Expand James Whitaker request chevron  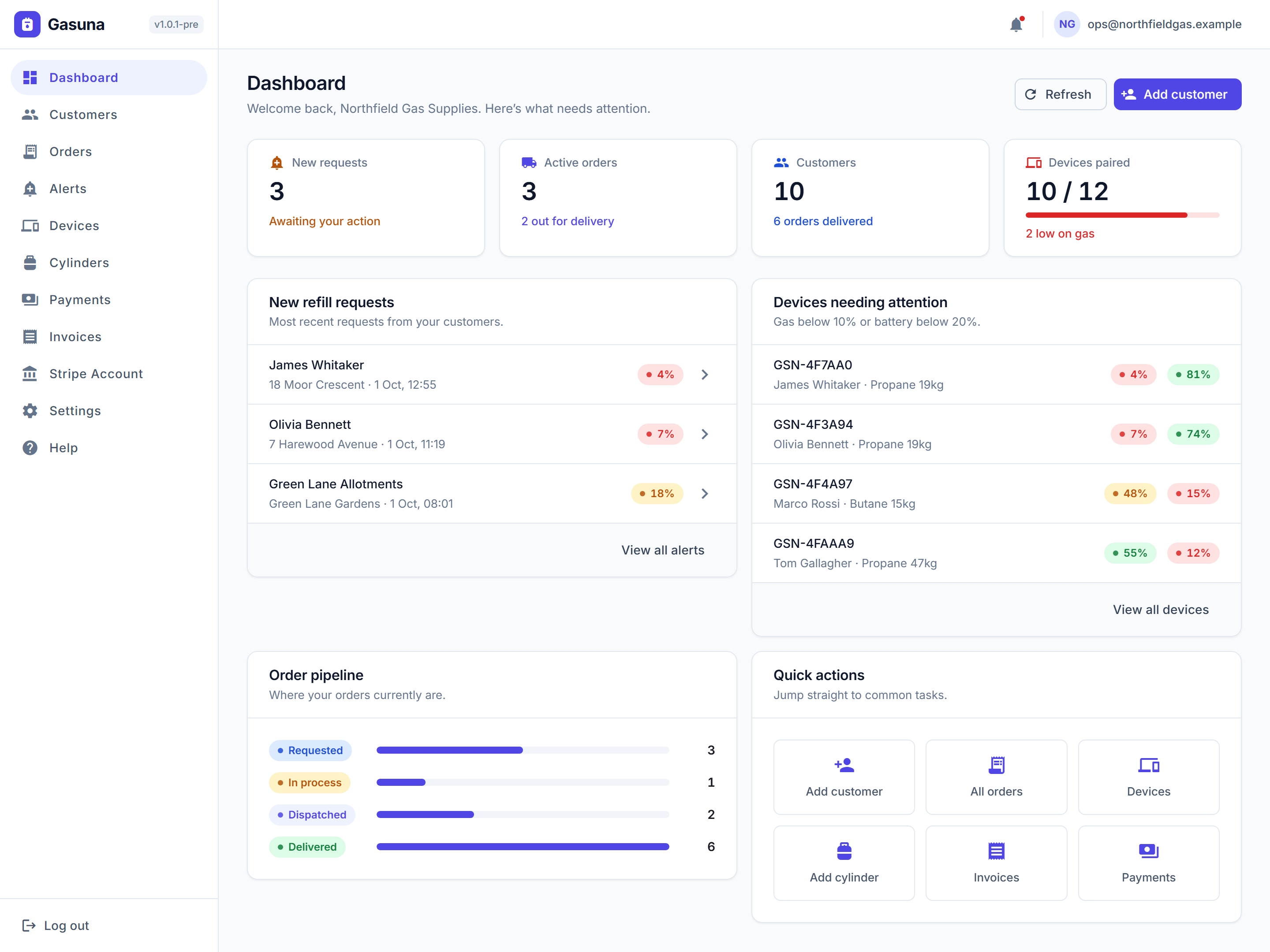click(705, 375)
